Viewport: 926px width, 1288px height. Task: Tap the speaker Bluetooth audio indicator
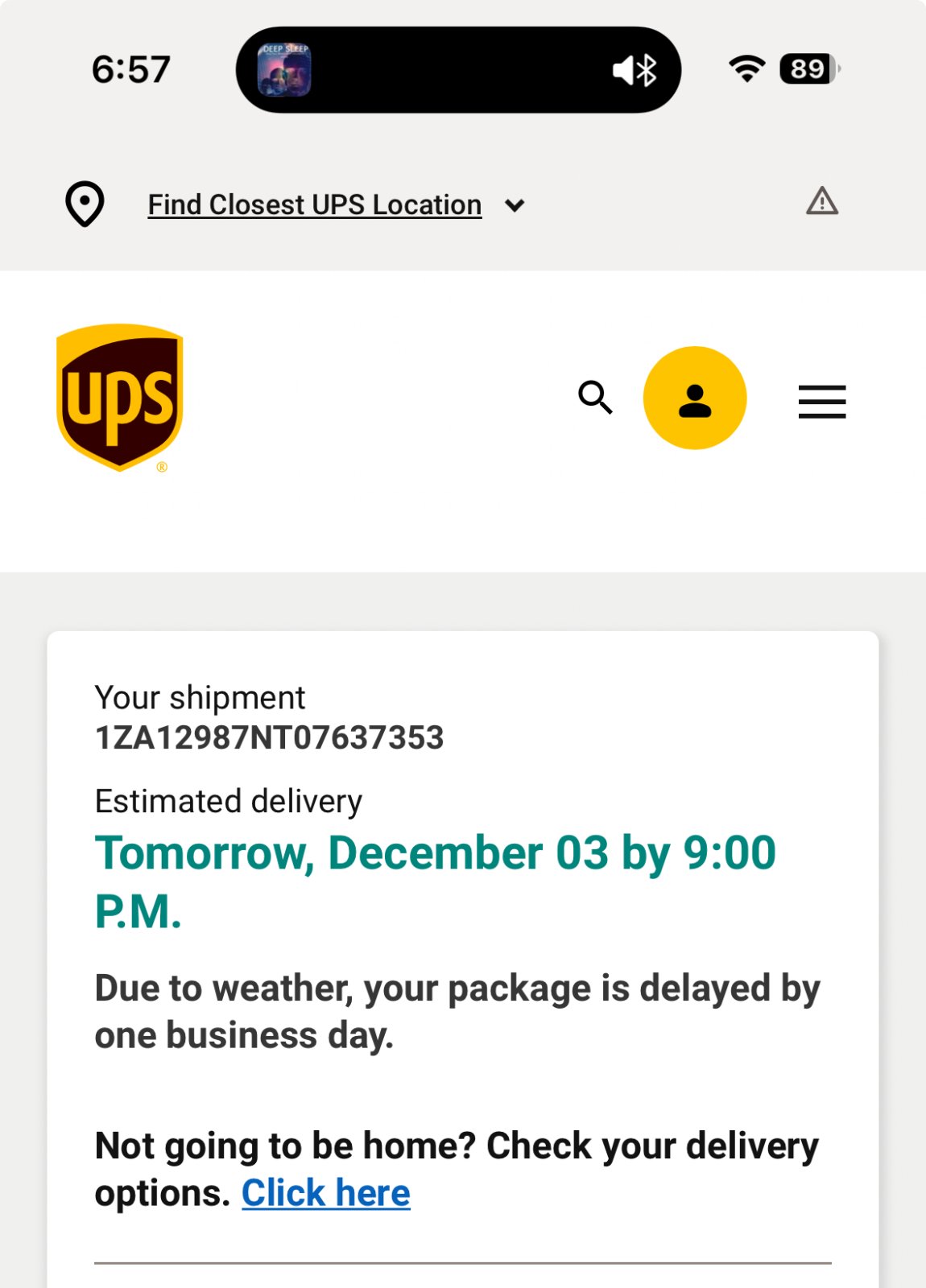(x=635, y=71)
